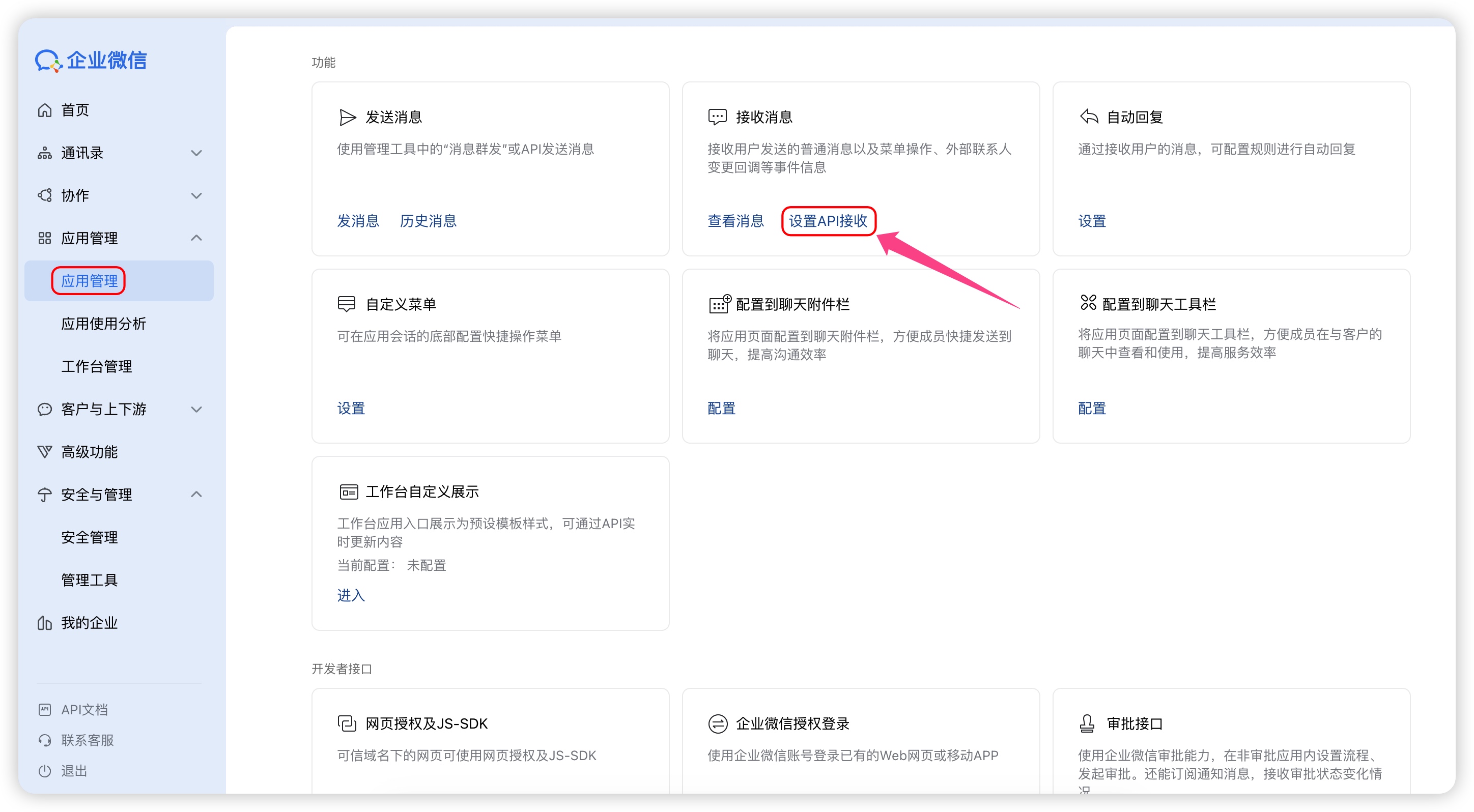Click the 企业微信 logo

91,60
